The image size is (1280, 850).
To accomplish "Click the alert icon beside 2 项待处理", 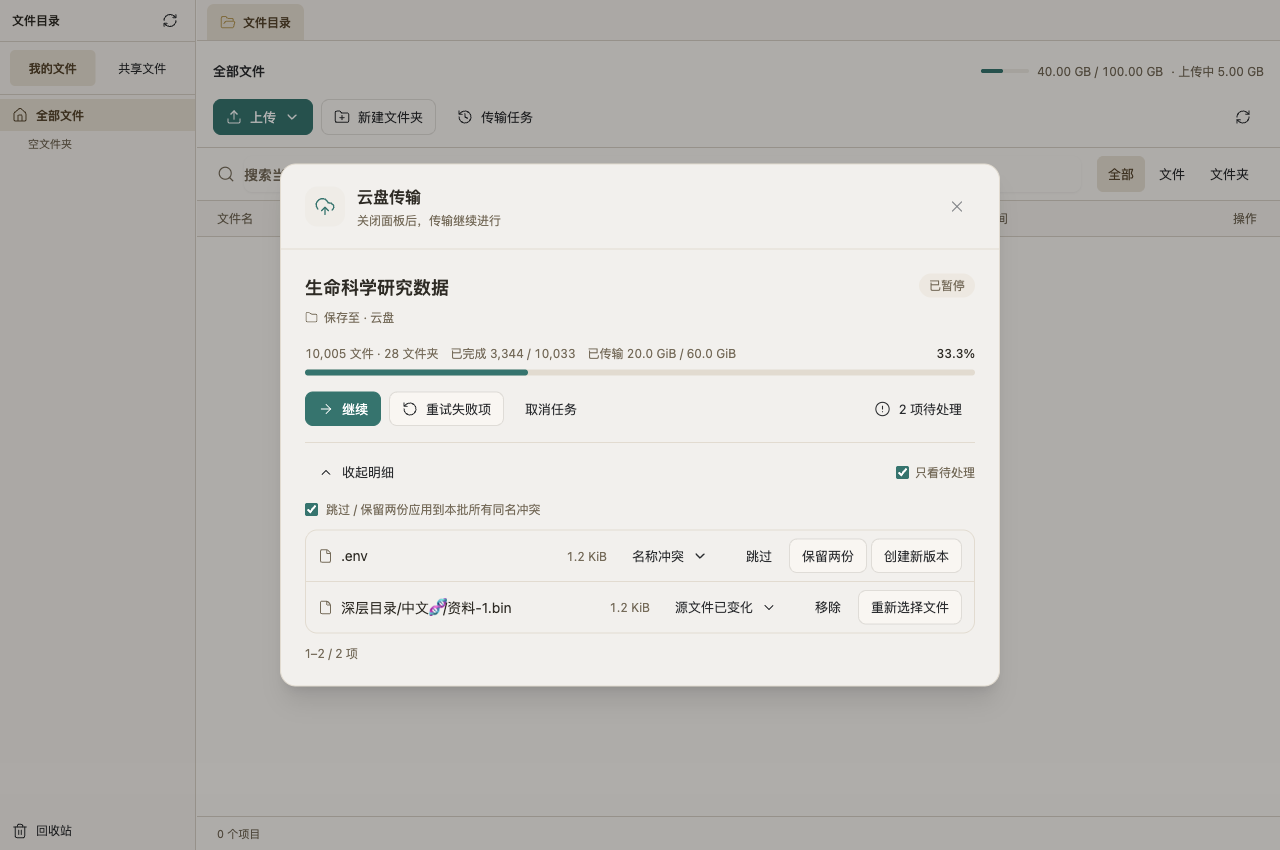I will pos(882,409).
